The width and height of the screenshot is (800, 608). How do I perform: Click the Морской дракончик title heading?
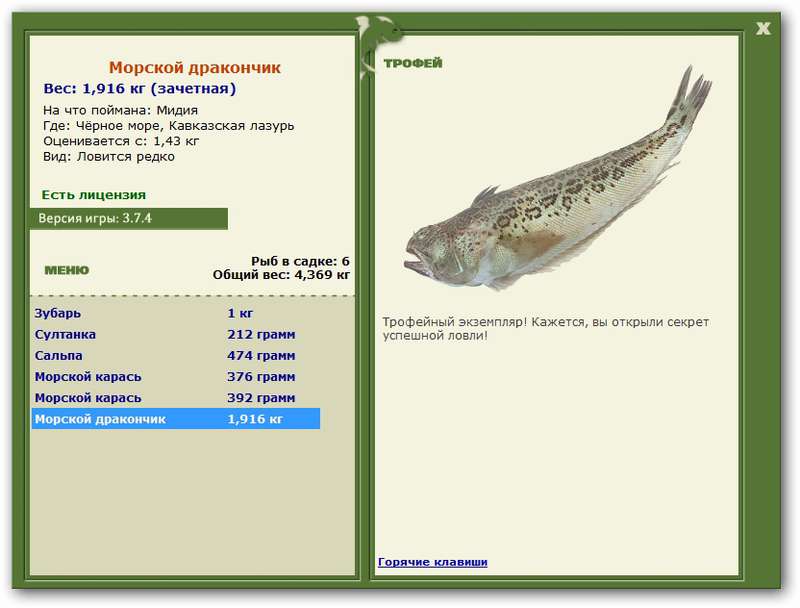click(195, 67)
